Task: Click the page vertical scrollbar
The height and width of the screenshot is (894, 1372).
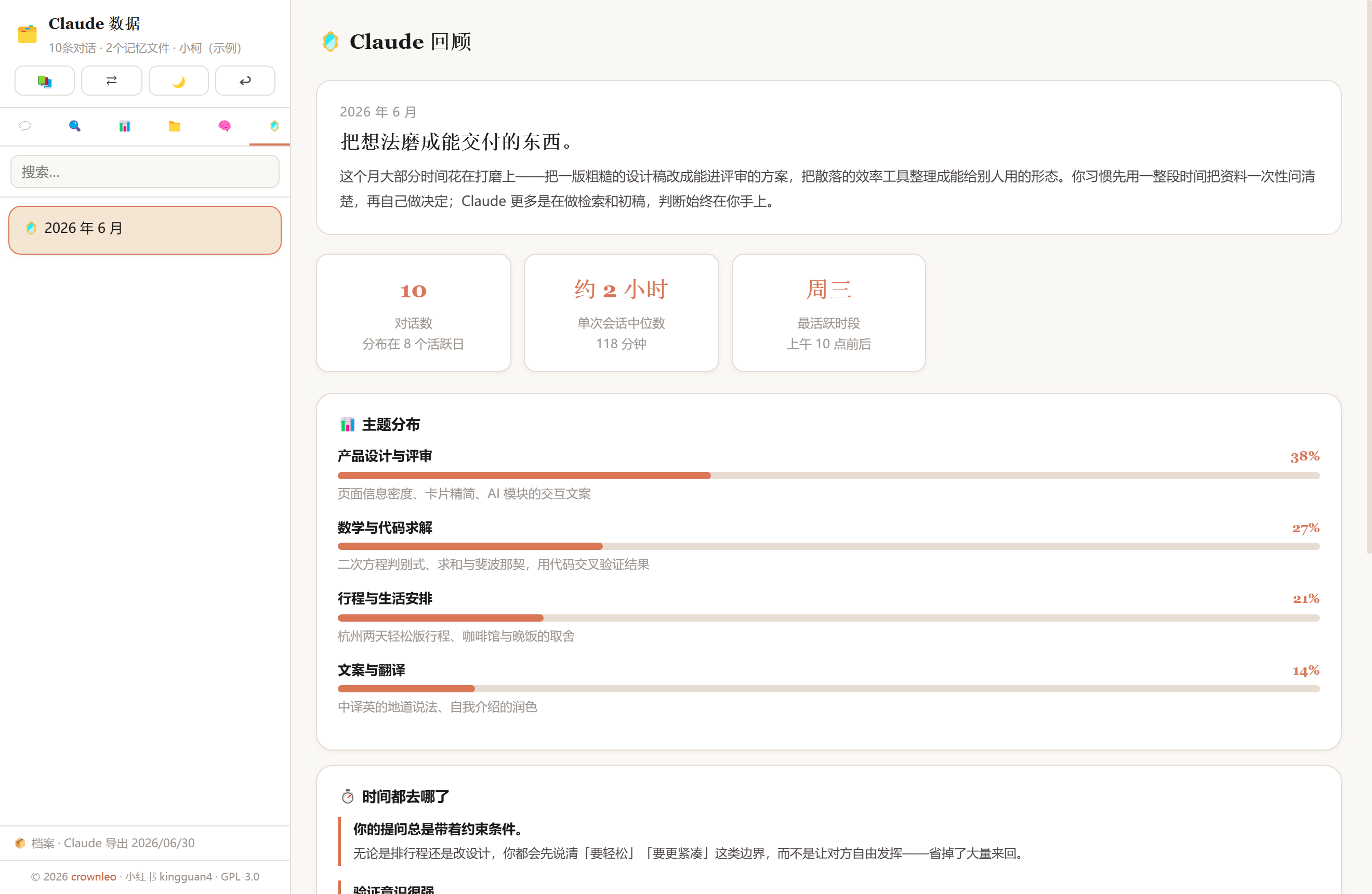Action: pyautogui.click(x=1368, y=277)
